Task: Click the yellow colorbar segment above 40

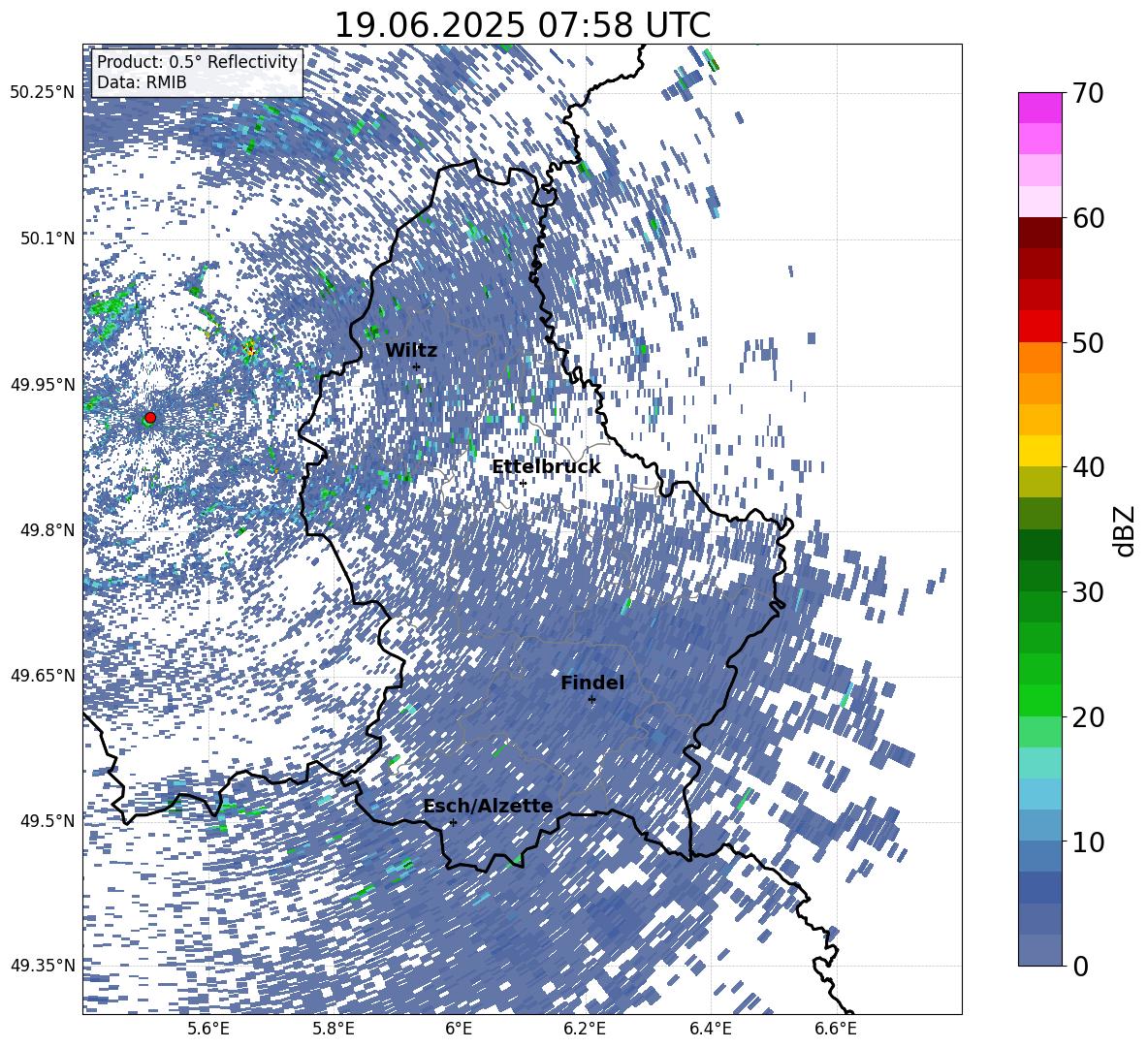Action: click(1039, 451)
